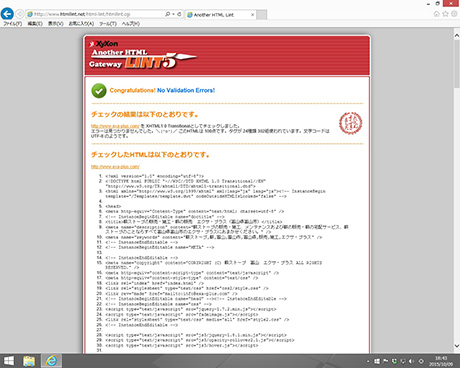The width and height of the screenshot is (460, 368).
Task: Click source line 5 head tag
Action: click(x=113, y=206)
